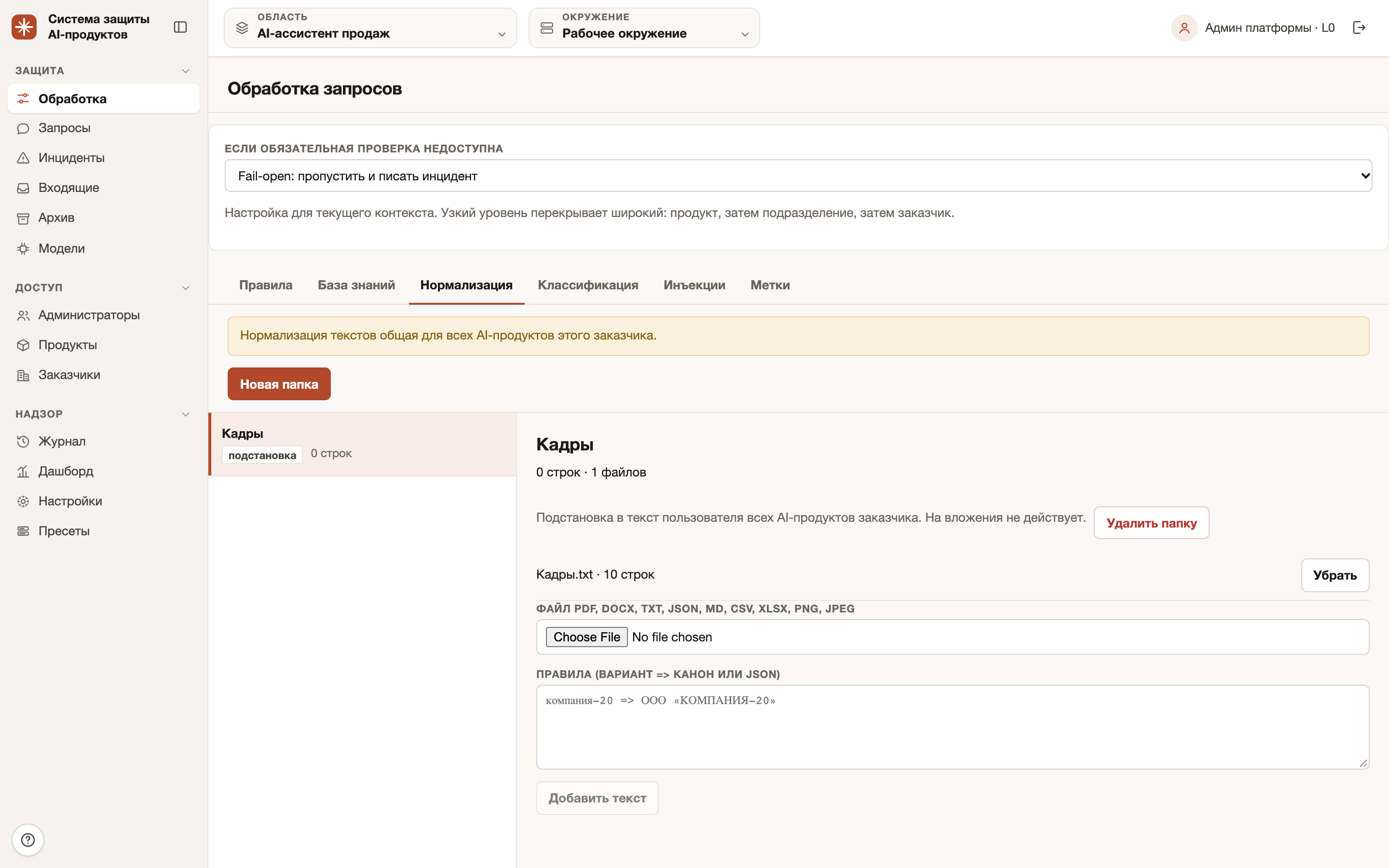Click the Настройки gear icon
1389x868 pixels.
coord(23,501)
